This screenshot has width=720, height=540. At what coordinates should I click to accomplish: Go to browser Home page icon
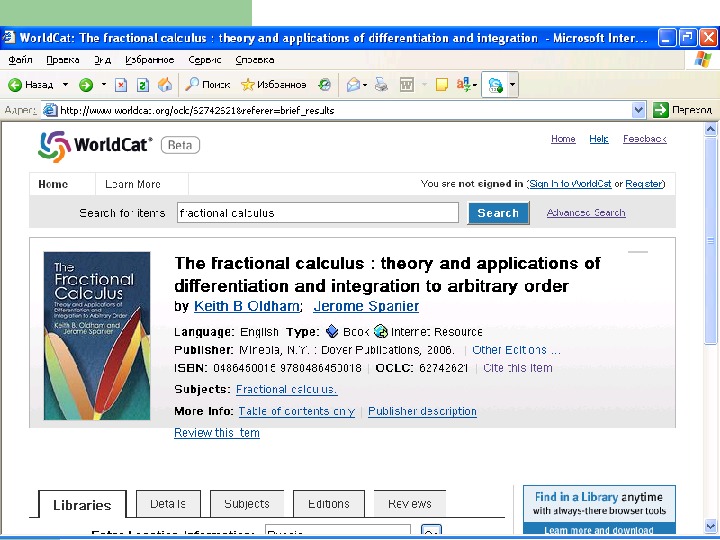(165, 84)
